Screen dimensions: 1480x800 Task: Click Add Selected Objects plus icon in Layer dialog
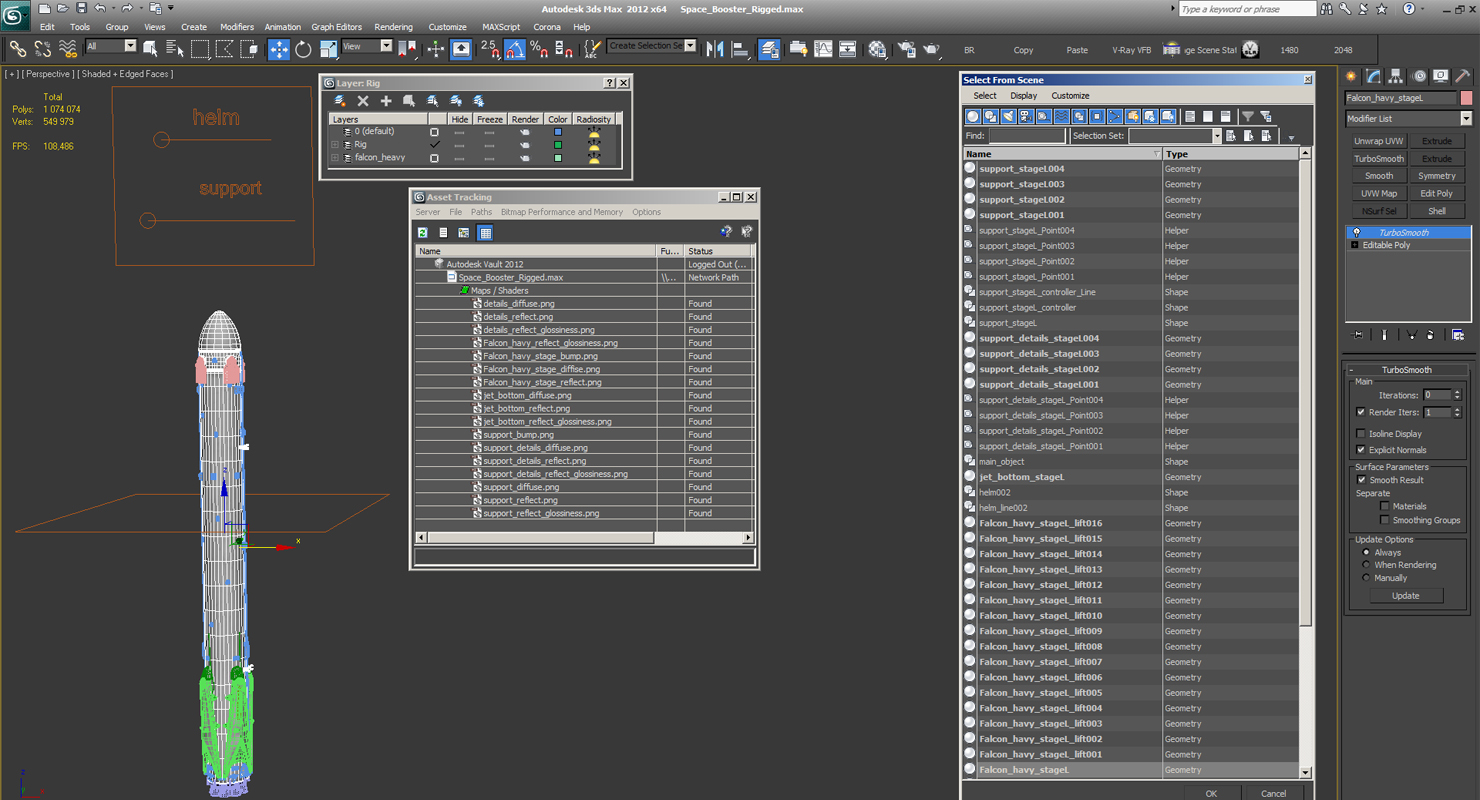pyautogui.click(x=386, y=101)
